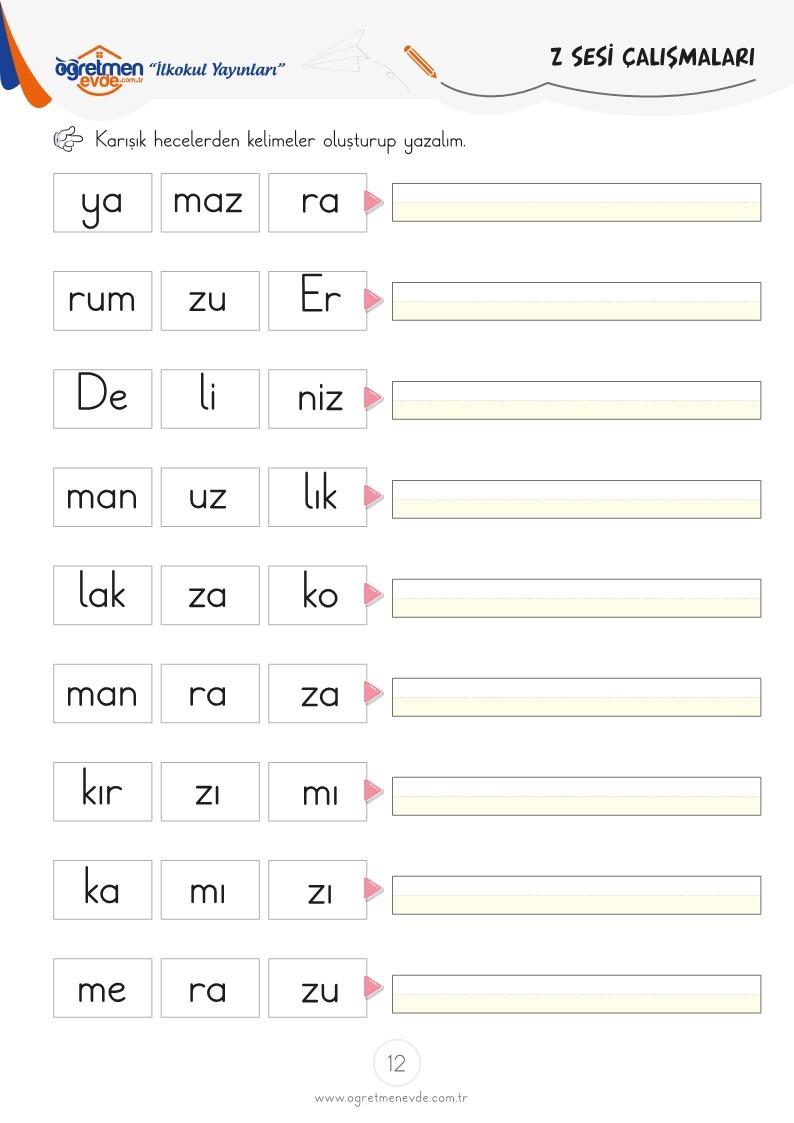Click the pink arrow after syllable 'ra'
The width and height of the screenshot is (794, 1123).
pos(374,202)
